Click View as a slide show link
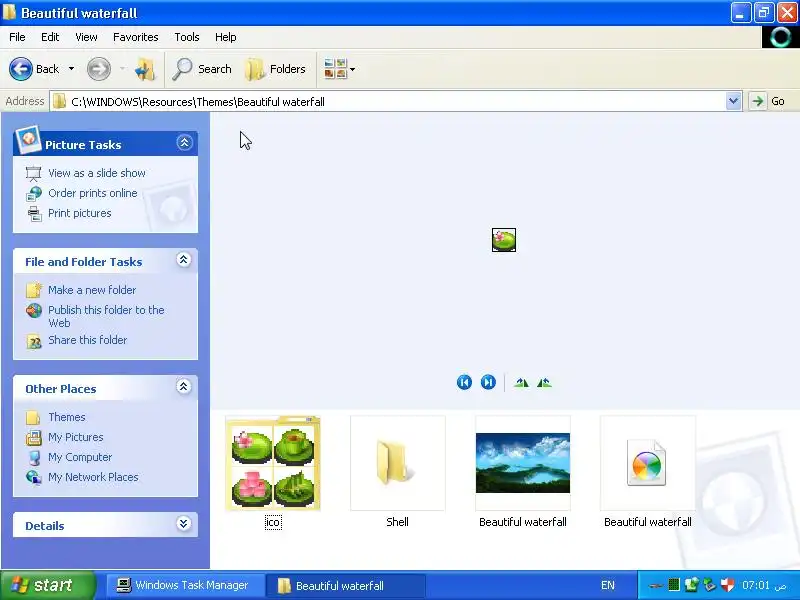The width and height of the screenshot is (800, 600). (x=97, y=173)
